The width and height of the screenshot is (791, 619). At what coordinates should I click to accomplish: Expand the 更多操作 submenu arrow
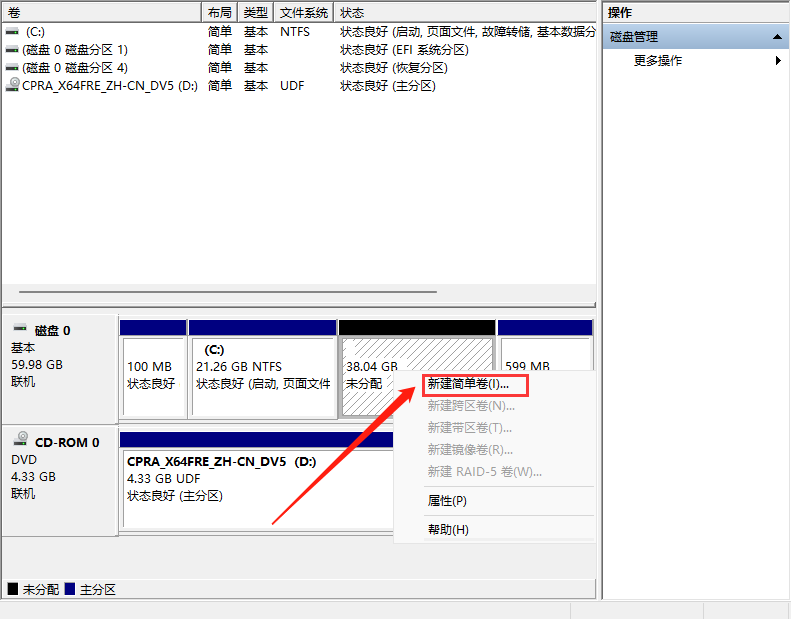coord(778,61)
